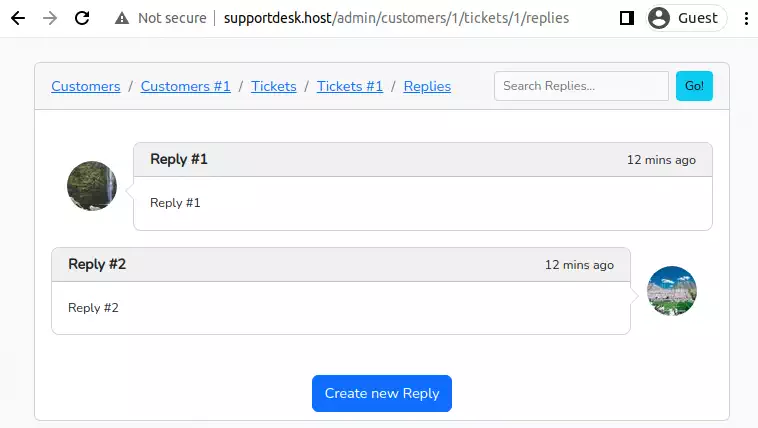Open the Guest profile avatar button

686,18
